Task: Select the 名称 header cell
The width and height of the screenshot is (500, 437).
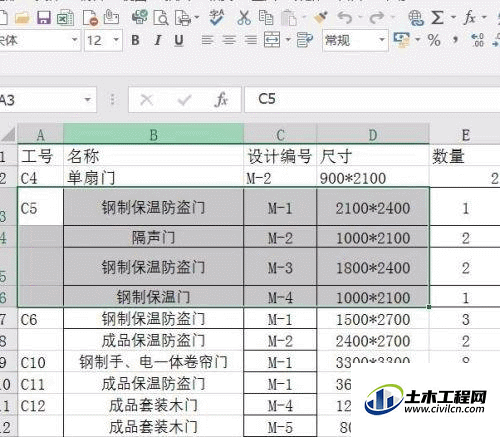Action: (153, 156)
